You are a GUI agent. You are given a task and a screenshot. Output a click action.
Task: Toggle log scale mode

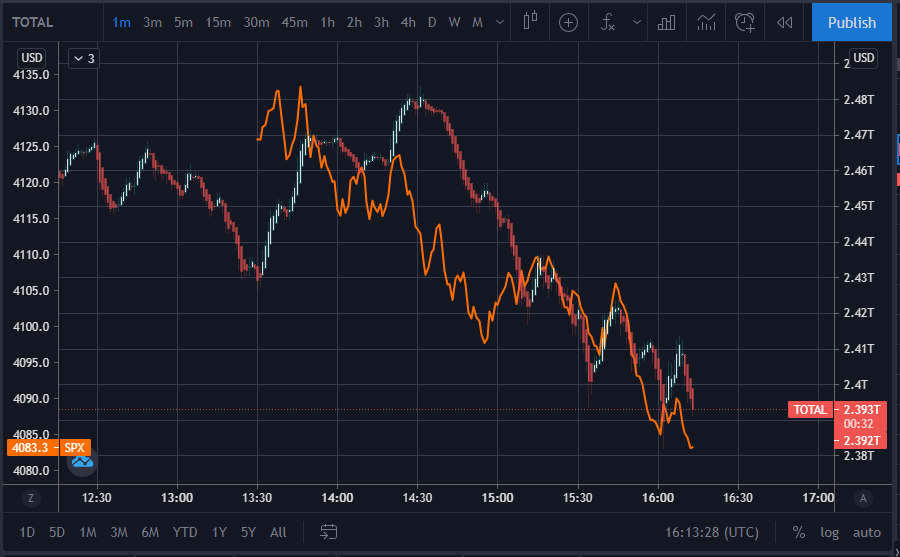(829, 532)
